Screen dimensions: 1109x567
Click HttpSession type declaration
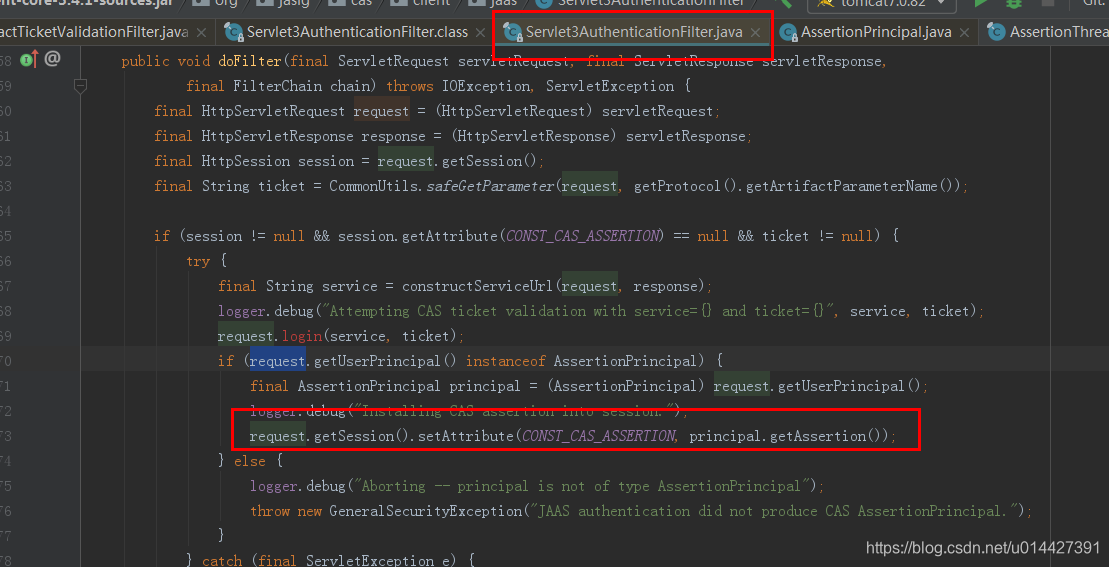click(x=246, y=161)
